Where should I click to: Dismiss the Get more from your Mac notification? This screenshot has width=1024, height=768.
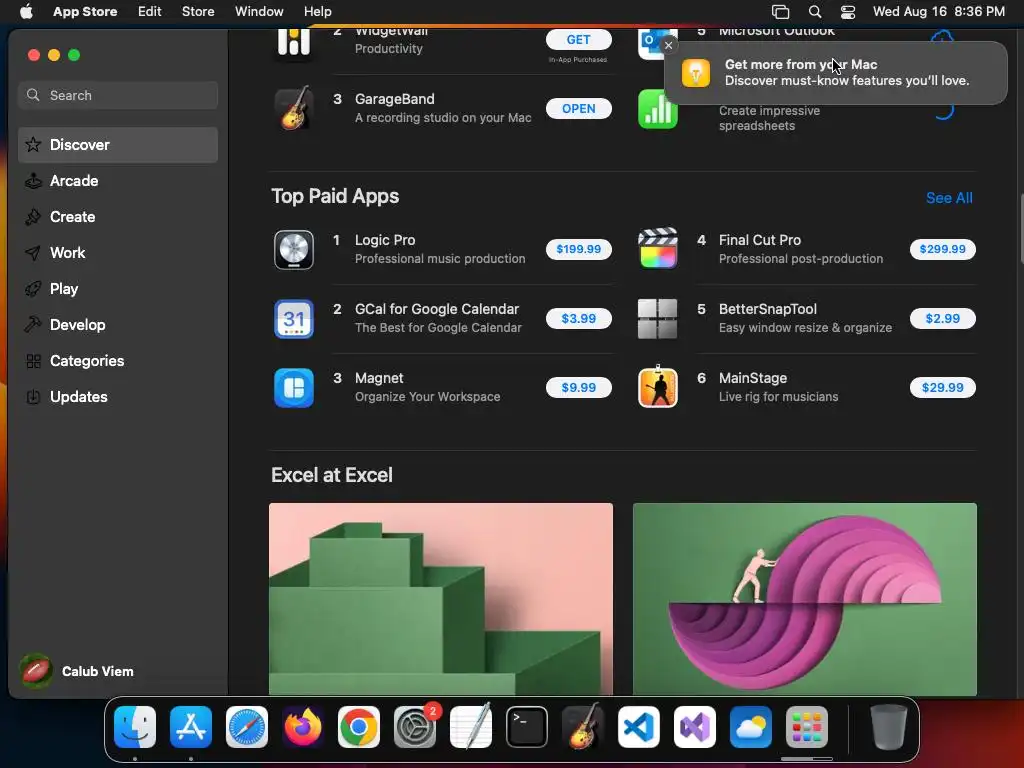click(x=668, y=46)
